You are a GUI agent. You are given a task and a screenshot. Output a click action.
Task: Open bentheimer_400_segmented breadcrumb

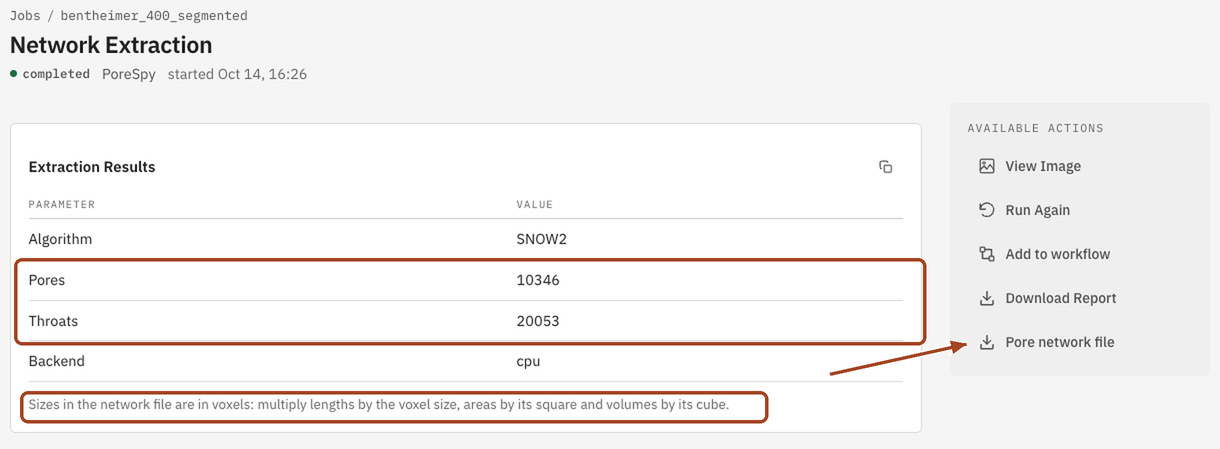(x=154, y=16)
